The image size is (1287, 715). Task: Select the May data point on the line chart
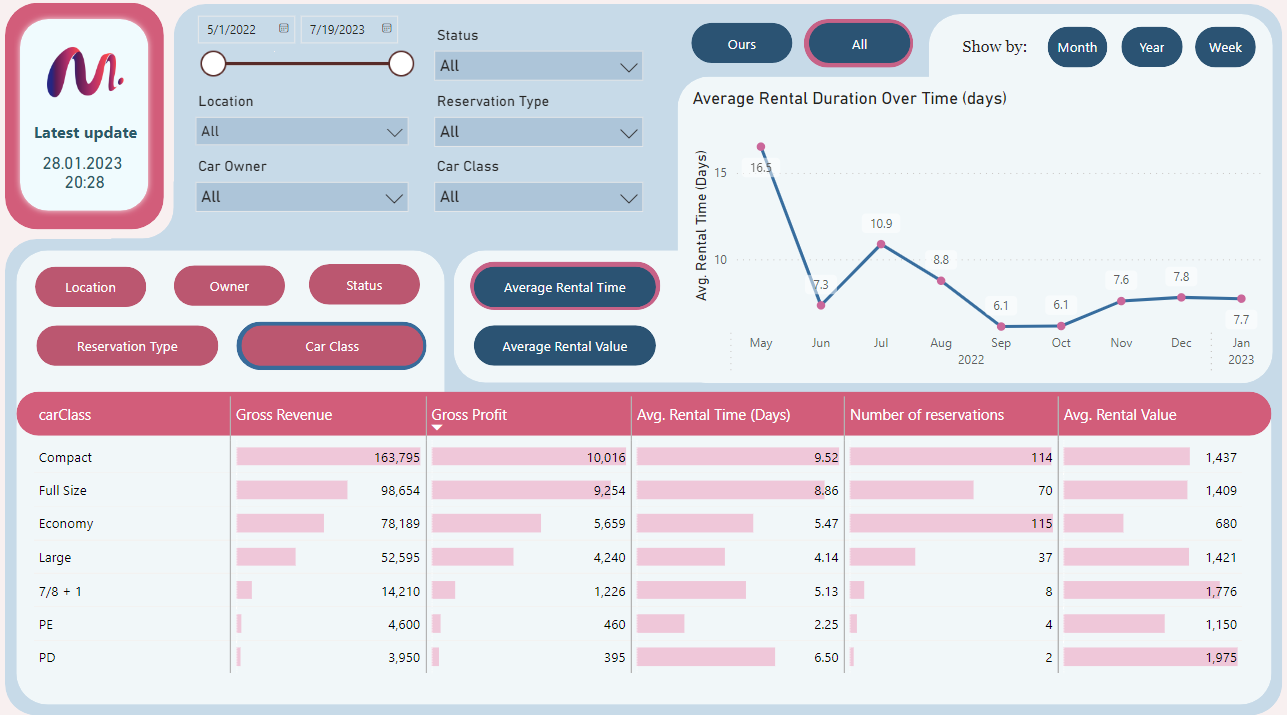(761, 147)
